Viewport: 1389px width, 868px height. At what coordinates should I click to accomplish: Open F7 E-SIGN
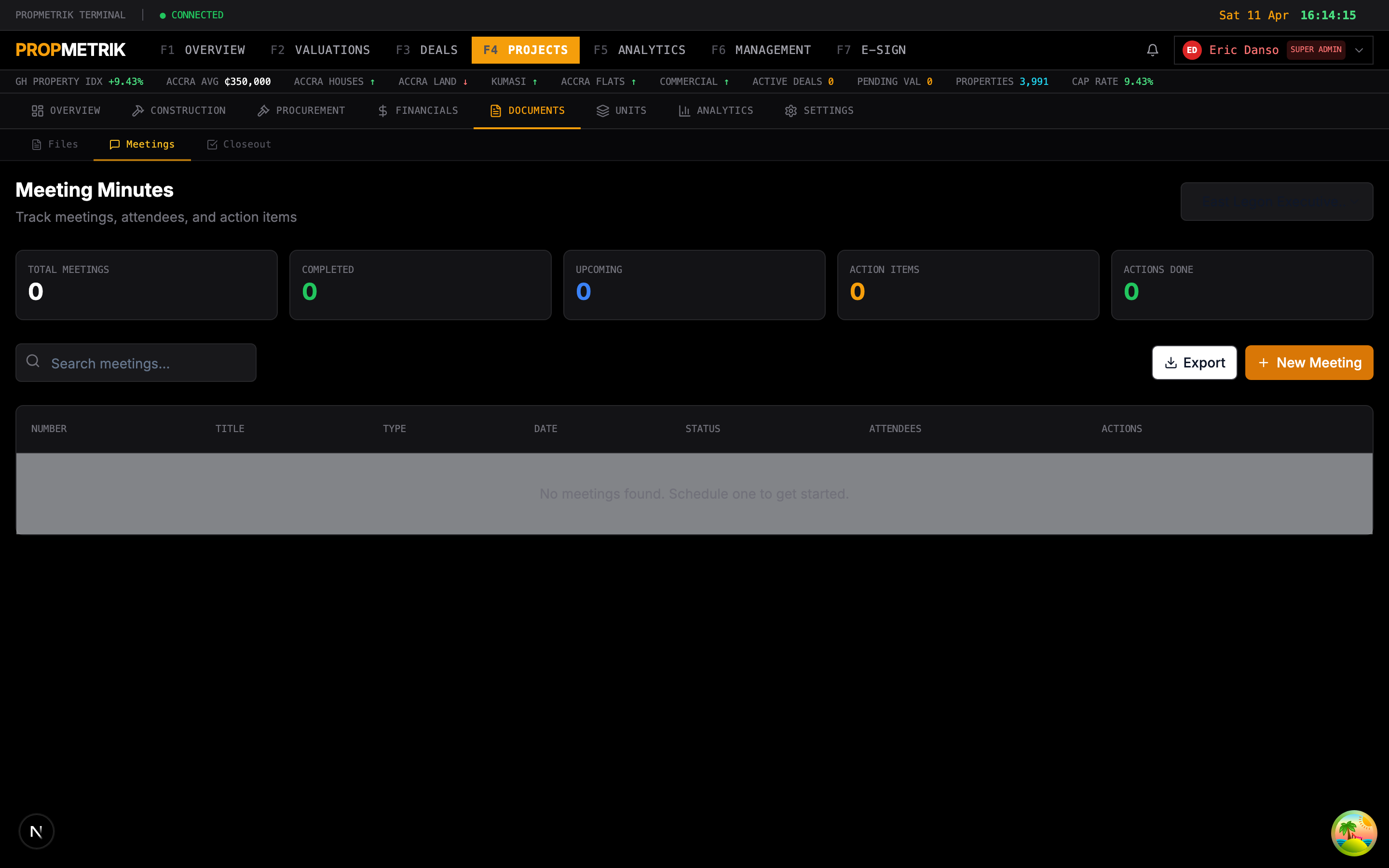(872, 50)
